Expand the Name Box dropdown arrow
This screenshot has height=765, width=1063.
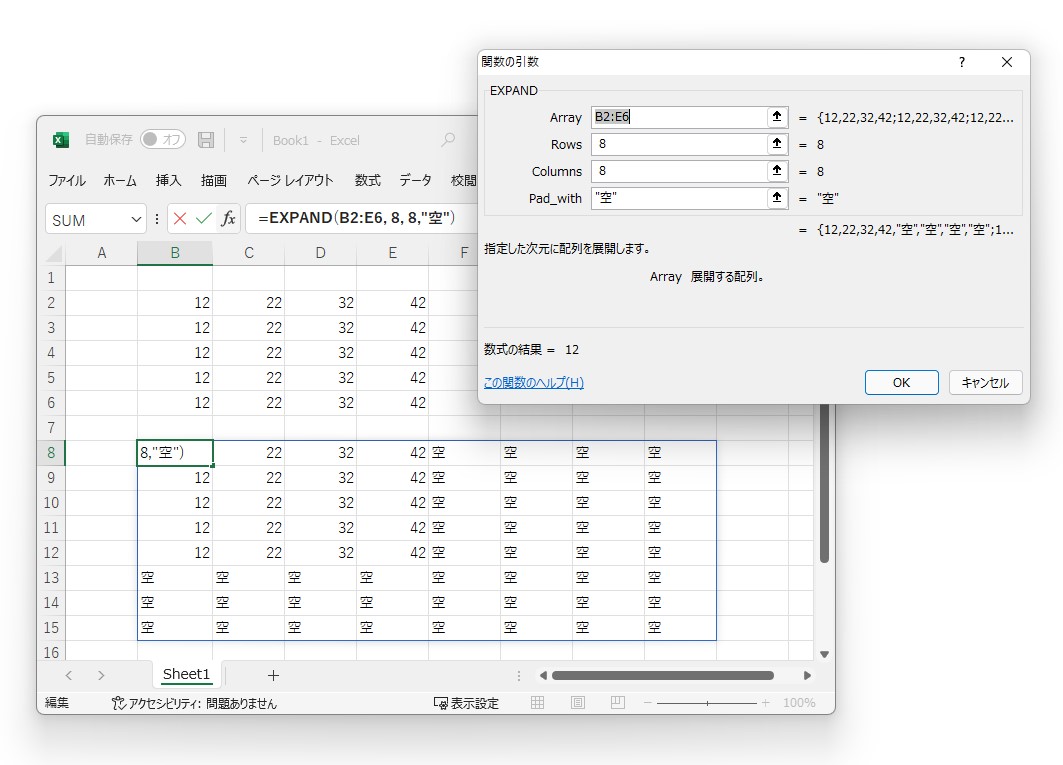click(x=136, y=219)
